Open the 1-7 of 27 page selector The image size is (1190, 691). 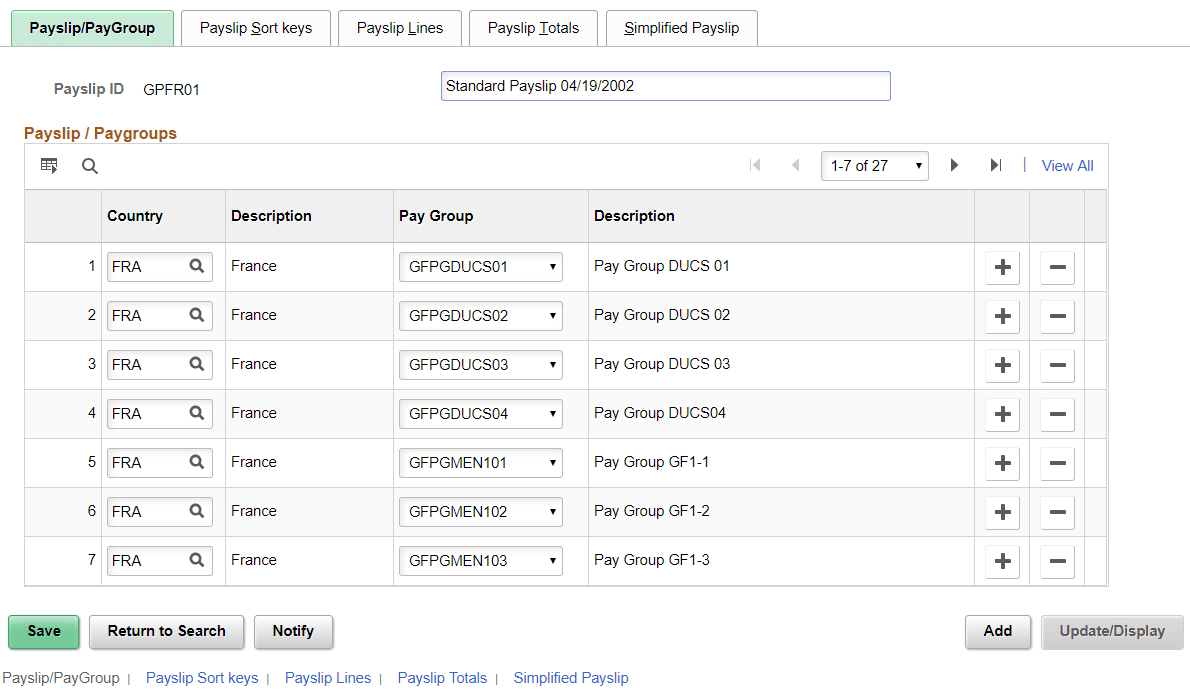[x=874, y=165]
